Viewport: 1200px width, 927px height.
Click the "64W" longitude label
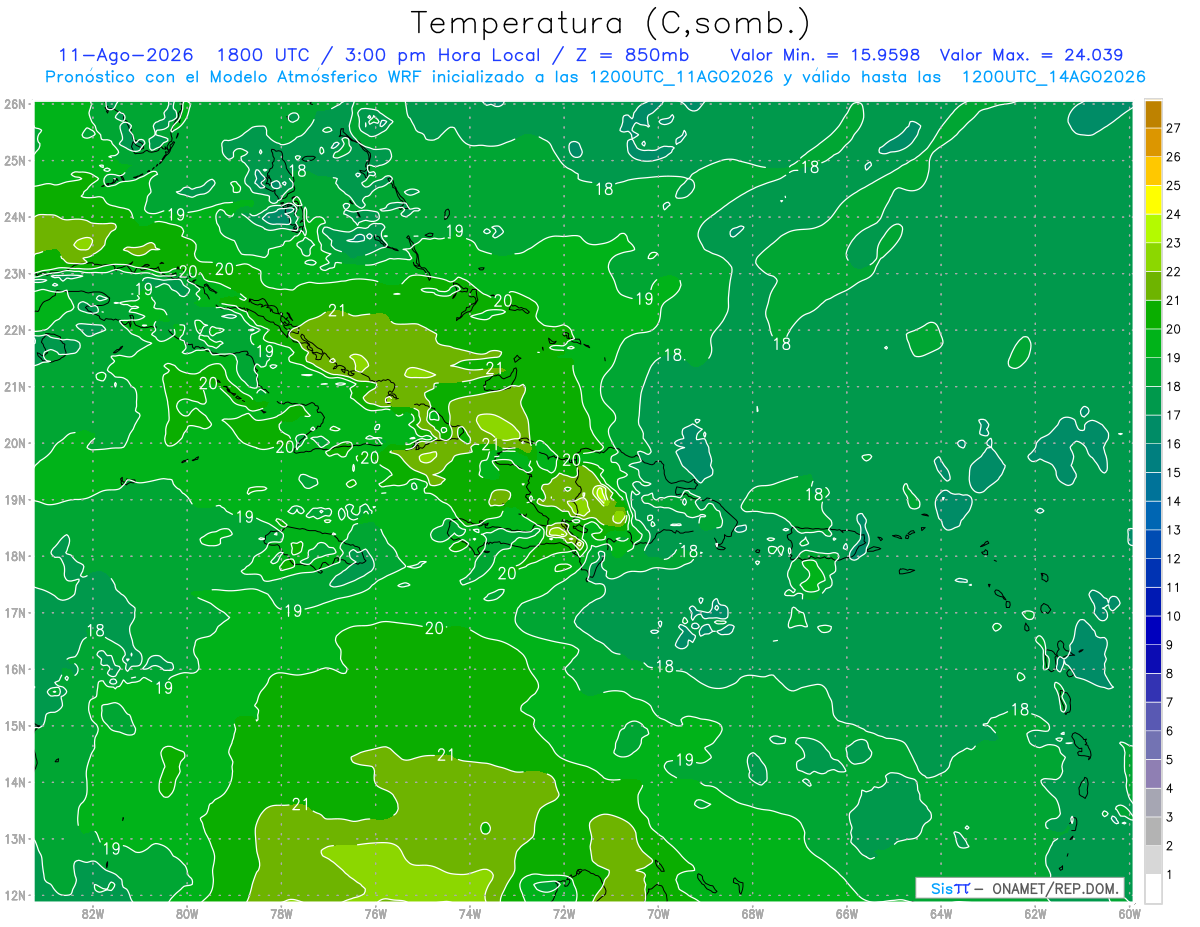[941, 913]
